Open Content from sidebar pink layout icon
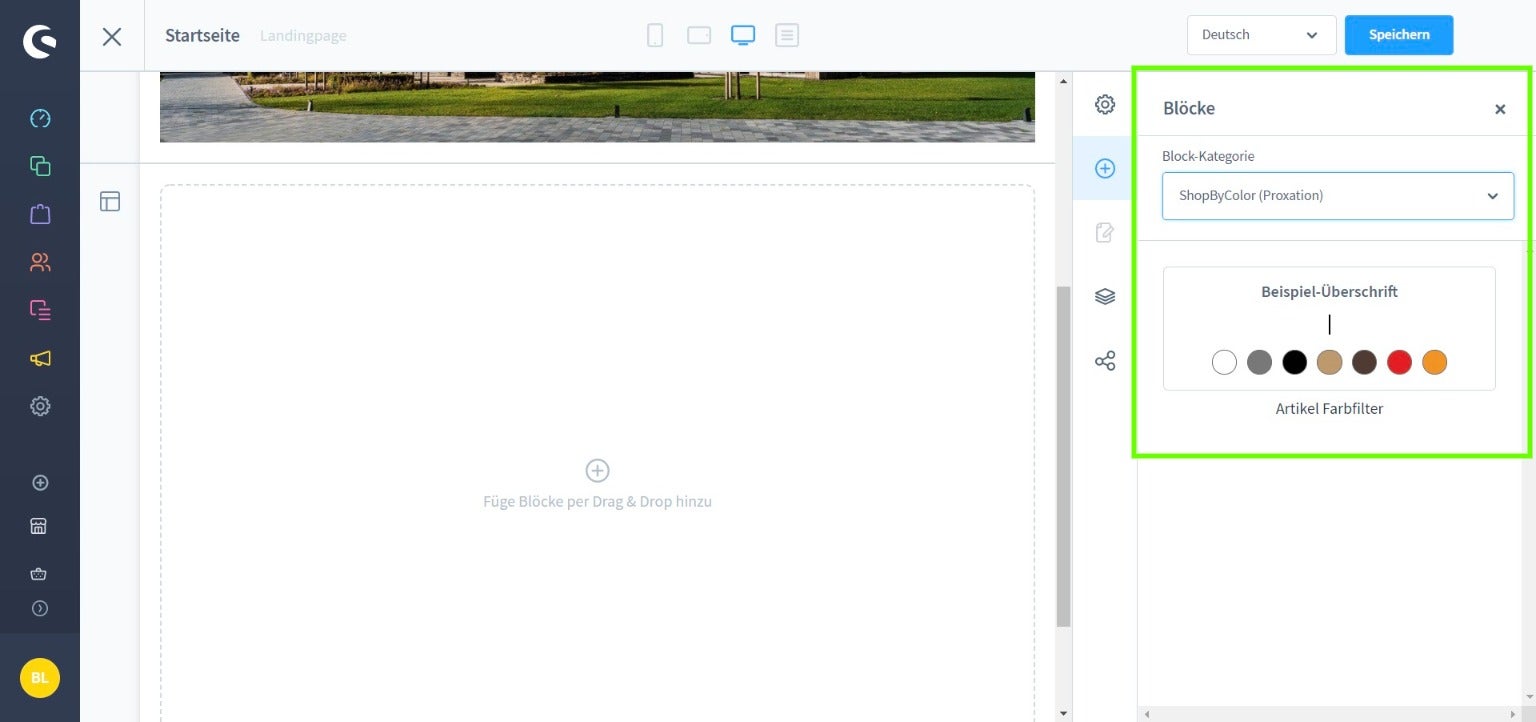The width and height of the screenshot is (1536, 722). click(x=40, y=310)
